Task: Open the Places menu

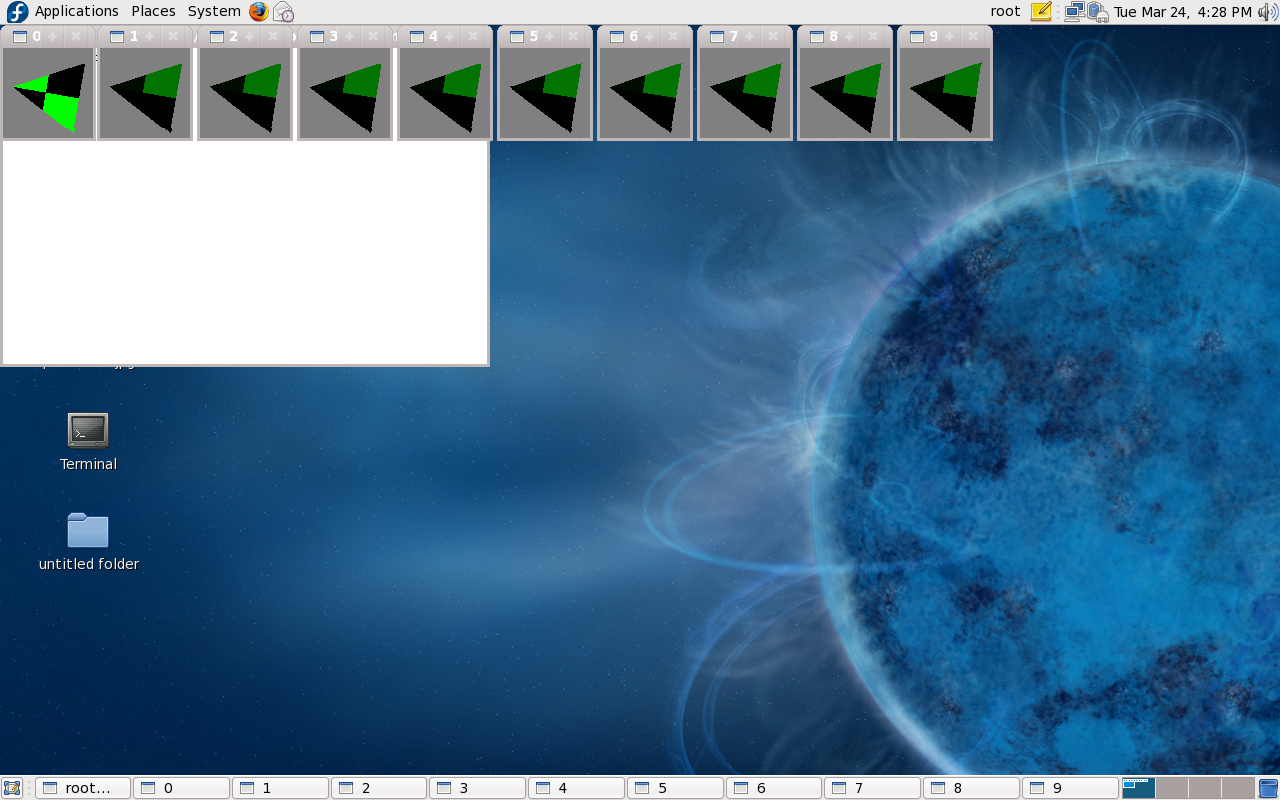Action: click(x=153, y=11)
